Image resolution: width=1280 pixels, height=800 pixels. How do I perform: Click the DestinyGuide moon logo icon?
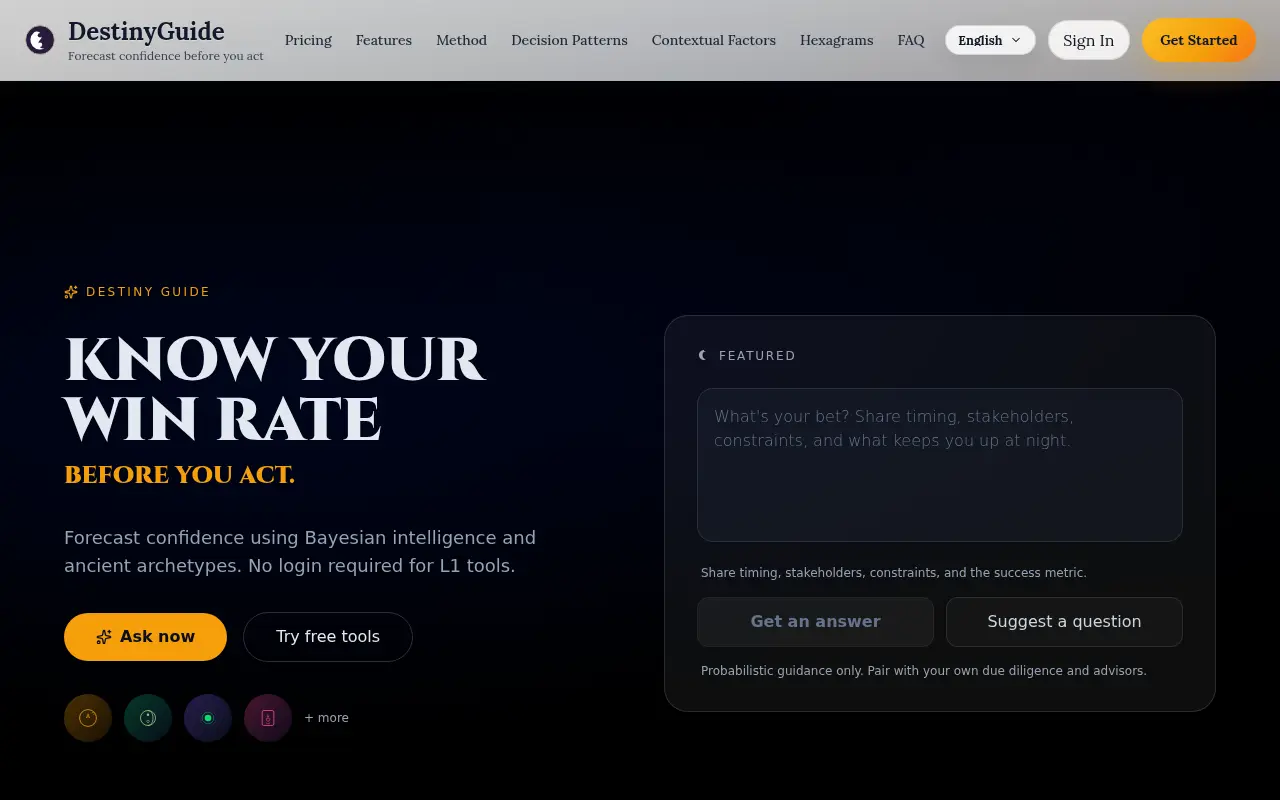point(40,40)
